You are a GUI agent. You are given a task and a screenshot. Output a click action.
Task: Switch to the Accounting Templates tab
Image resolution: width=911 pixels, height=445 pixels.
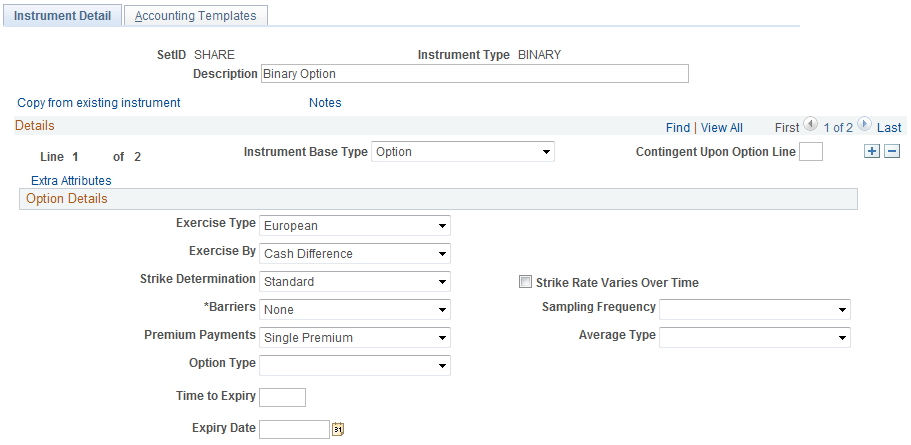pyautogui.click(x=195, y=16)
